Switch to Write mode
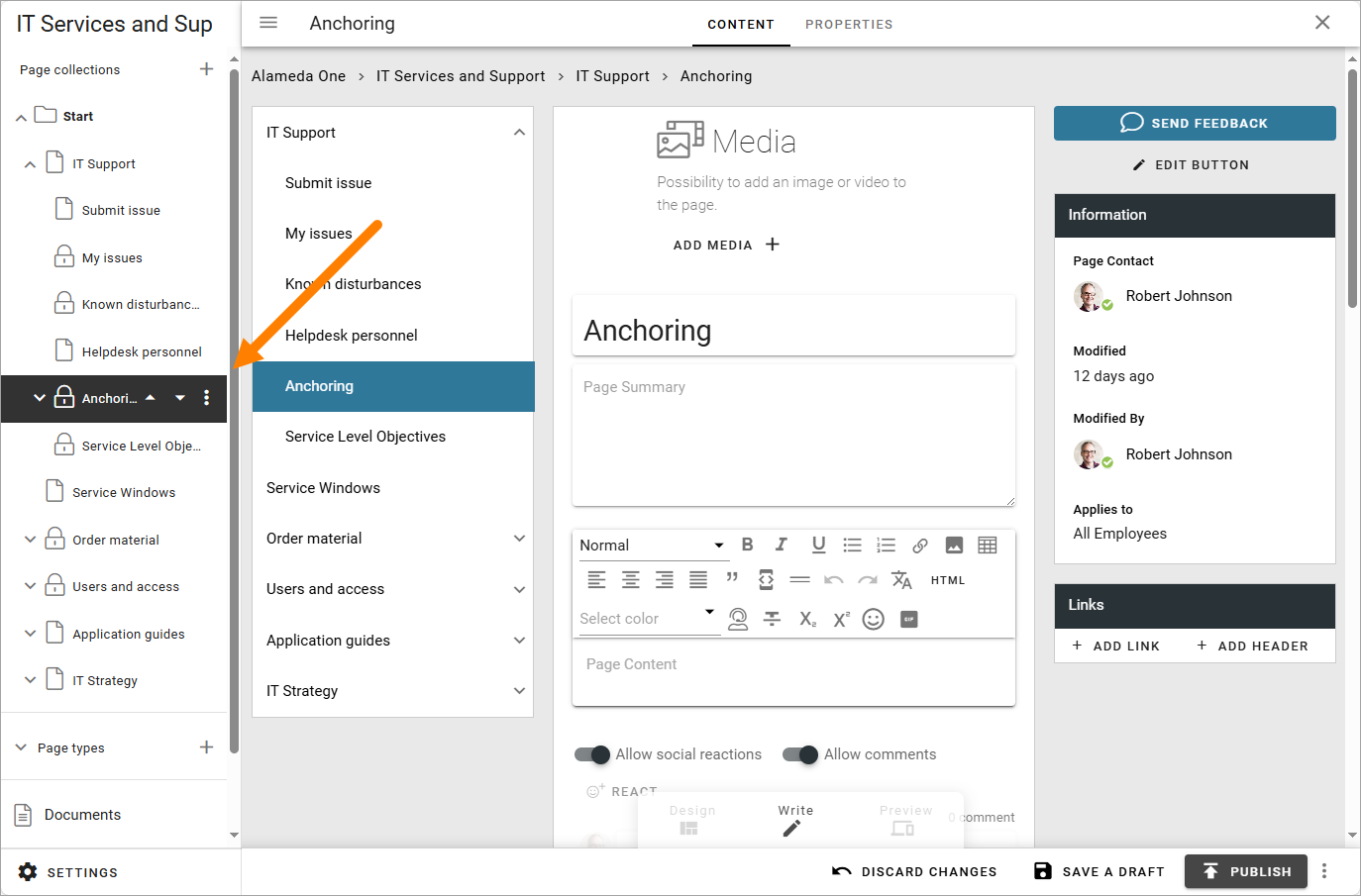This screenshot has height=896, width=1361. pos(795,820)
